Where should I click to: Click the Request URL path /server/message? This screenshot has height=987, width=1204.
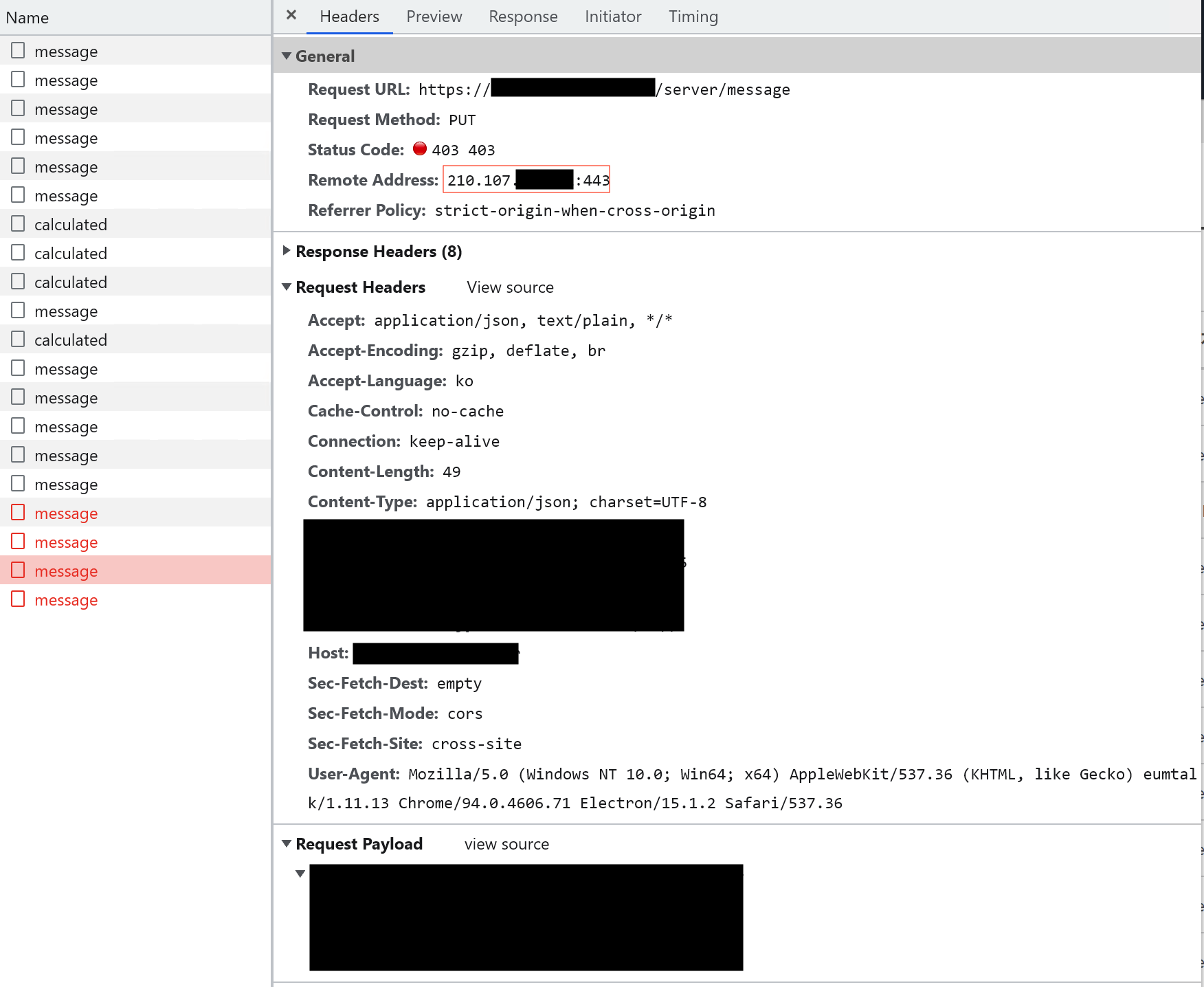[x=723, y=89]
